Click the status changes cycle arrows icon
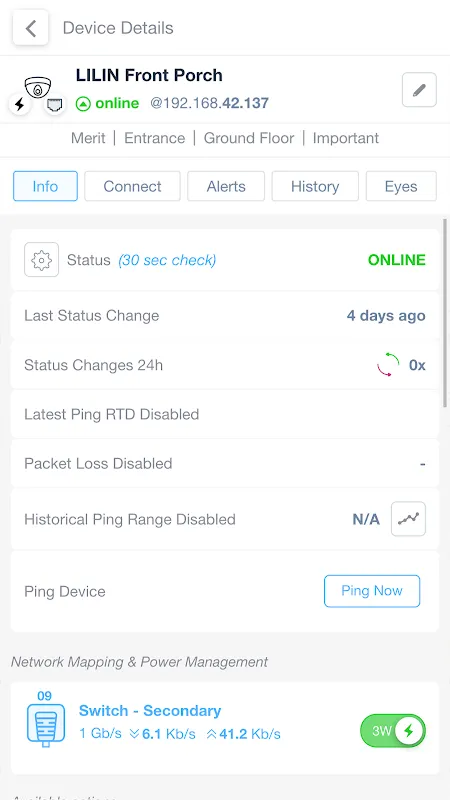Viewport: 450px width, 800px height. click(x=388, y=365)
